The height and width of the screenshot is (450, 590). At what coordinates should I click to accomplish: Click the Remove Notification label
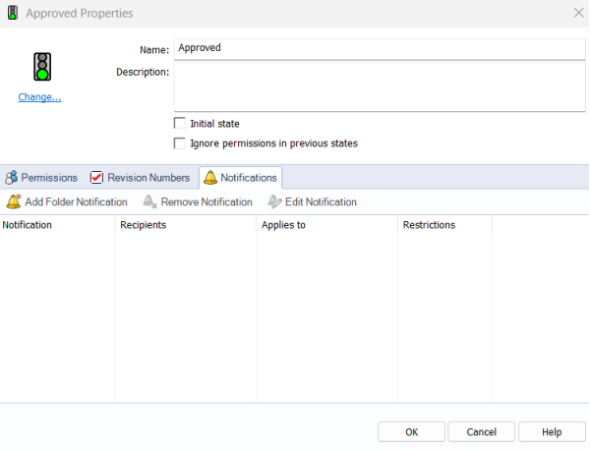(x=207, y=202)
